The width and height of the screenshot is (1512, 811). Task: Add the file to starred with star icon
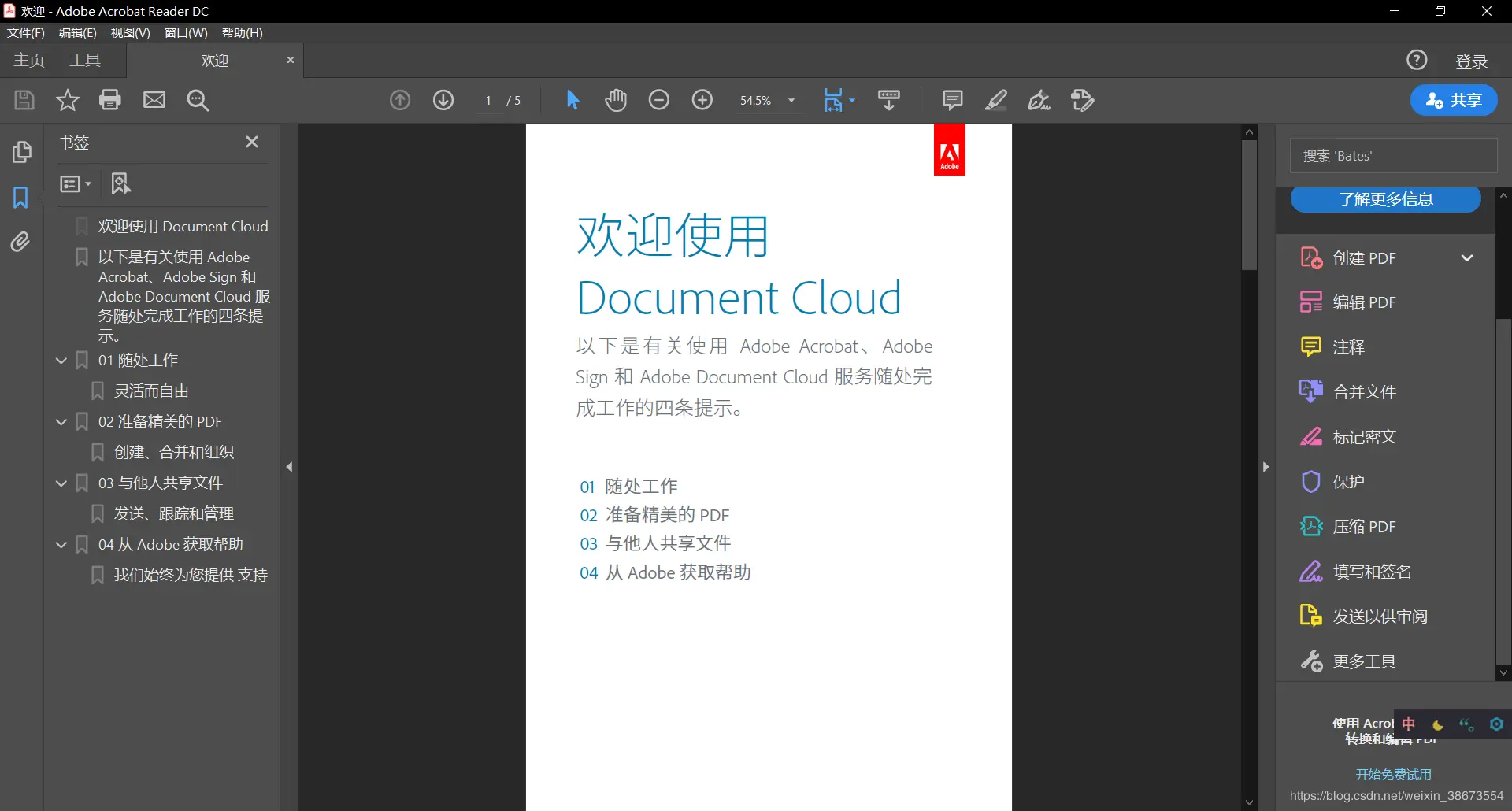click(x=68, y=100)
